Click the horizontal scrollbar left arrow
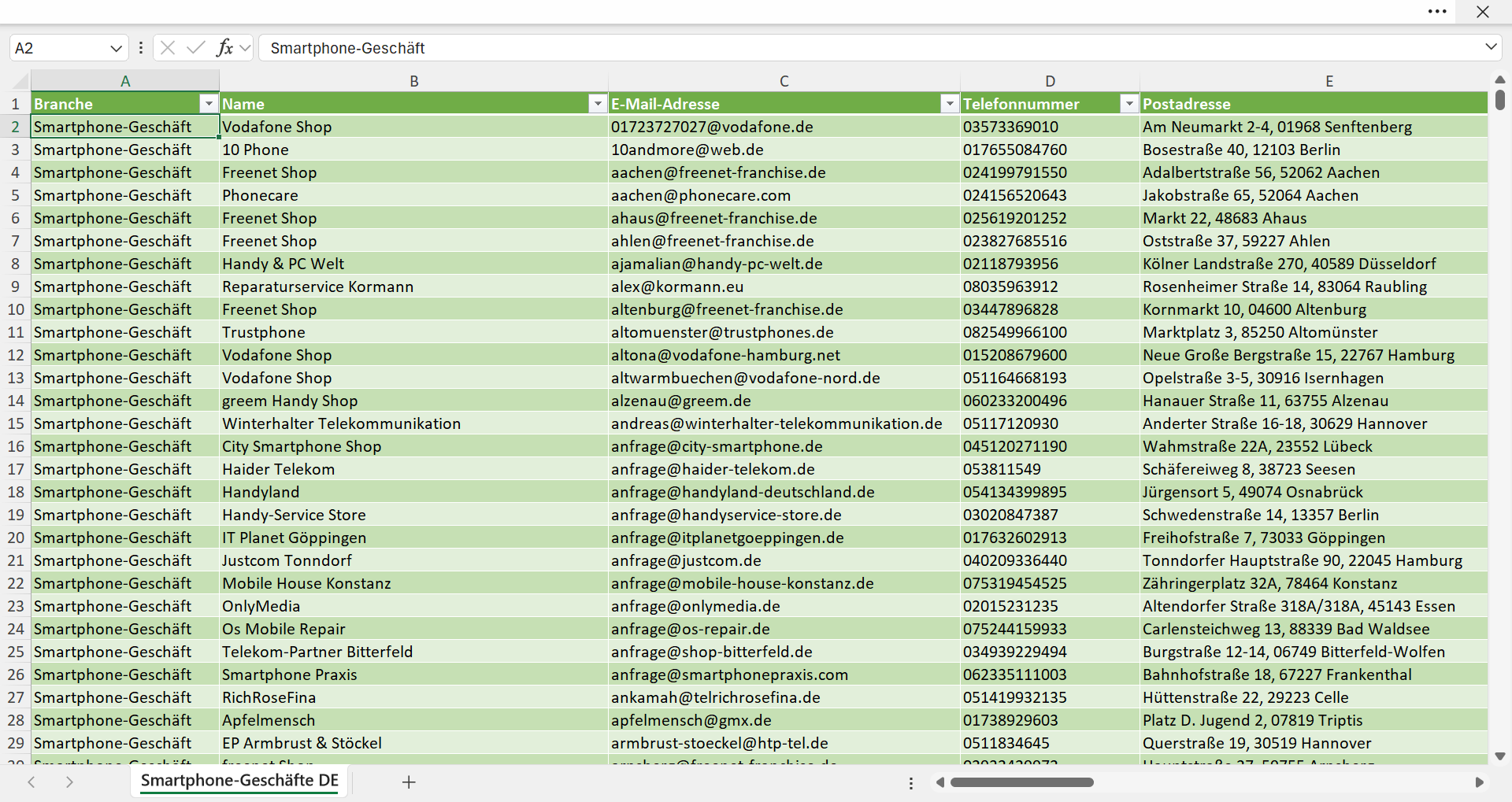The width and height of the screenshot is (1512, 802). click(939, 782)
